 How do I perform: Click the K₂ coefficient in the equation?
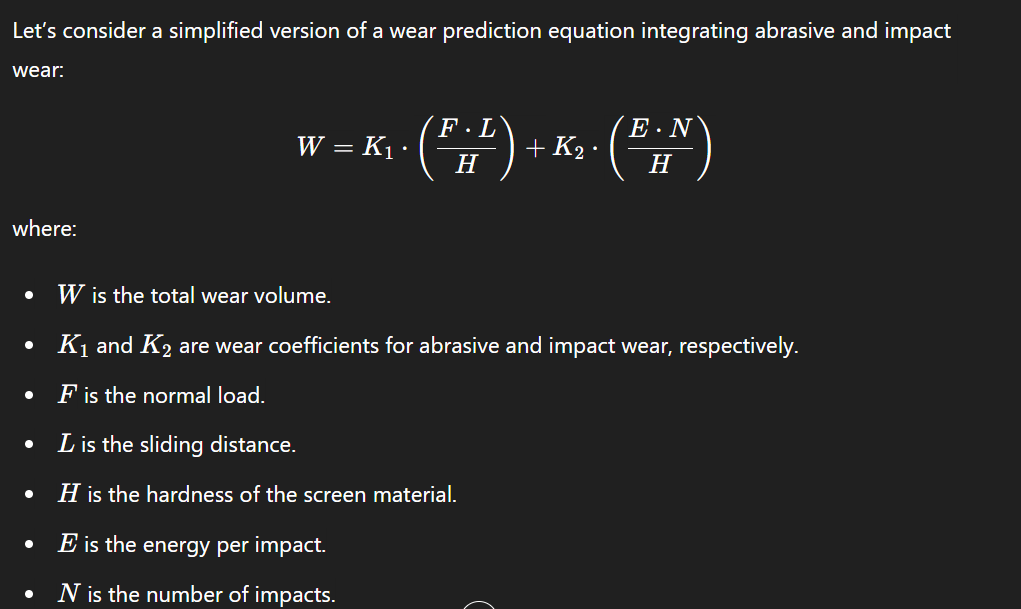coord(568,147)
